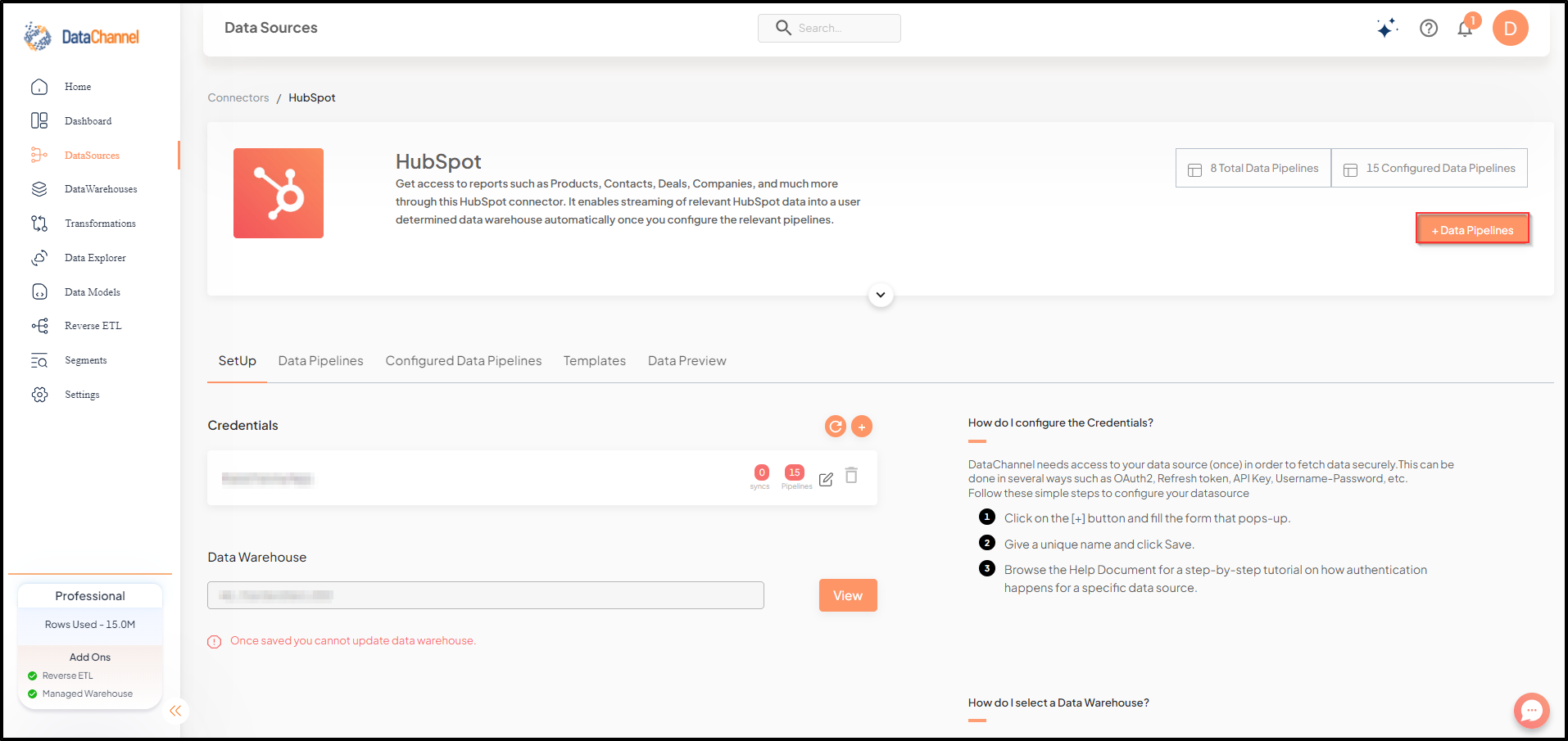
Task: Click the Data Warehouse name field
Action: click(486, 595)
